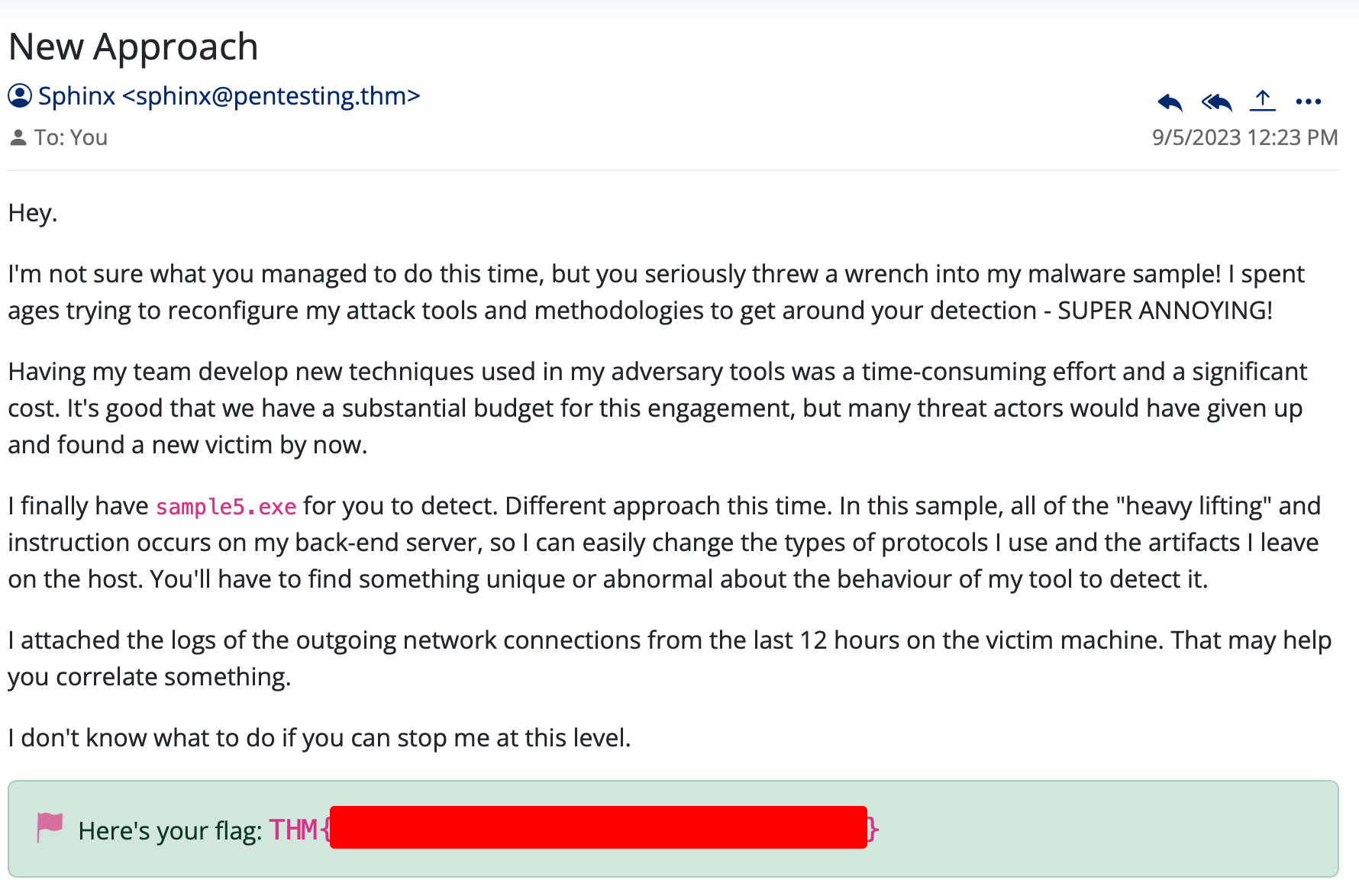Click the Reply All double-arrow icon
The width and height of the screenshot is (1359, 896).
point(1216,102)
